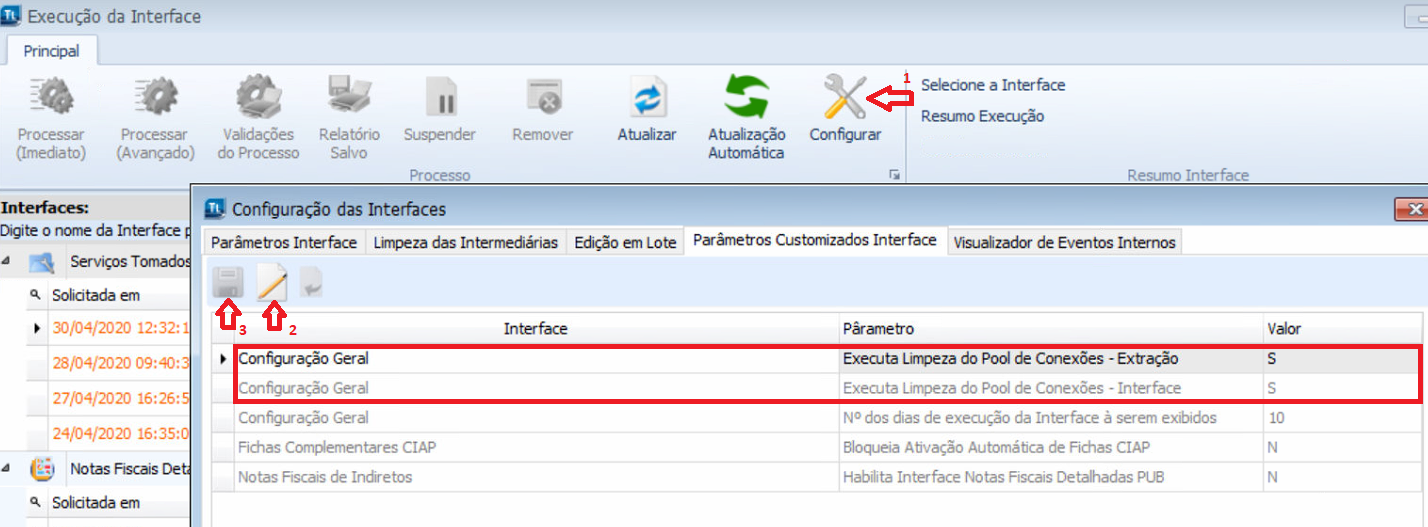Screen dimensions: 1428x527
Task: Click search icon beside last Solicitada em
Action: tap(35, 502)
